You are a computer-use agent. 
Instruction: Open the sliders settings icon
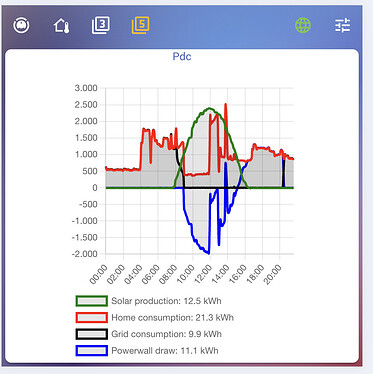tap(343, 25)
